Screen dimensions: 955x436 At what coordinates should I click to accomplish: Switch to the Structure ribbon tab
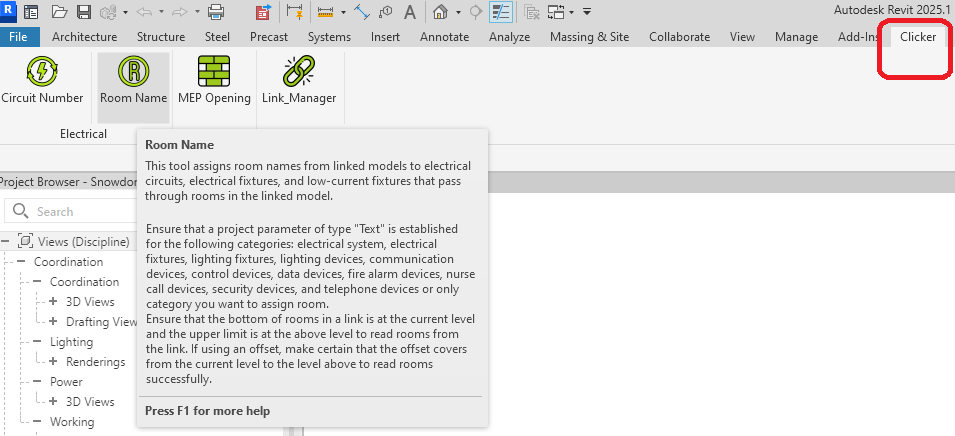tap(161, 37)
